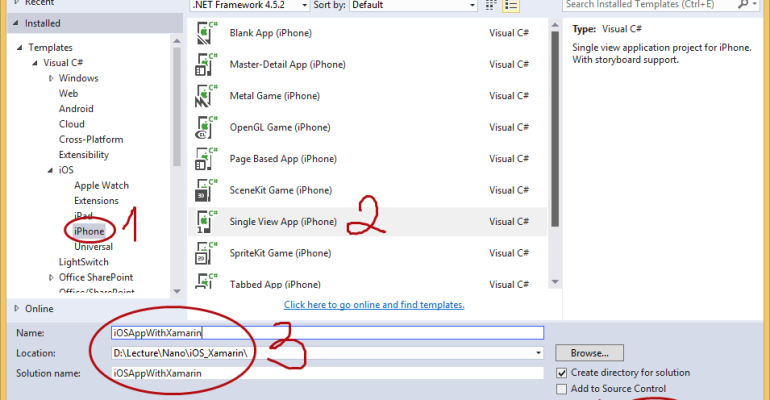Image resolution: width=770 pixels, height=400 pixels.
Task: Select the Cross-Platform category
Action: pos(91,139)
